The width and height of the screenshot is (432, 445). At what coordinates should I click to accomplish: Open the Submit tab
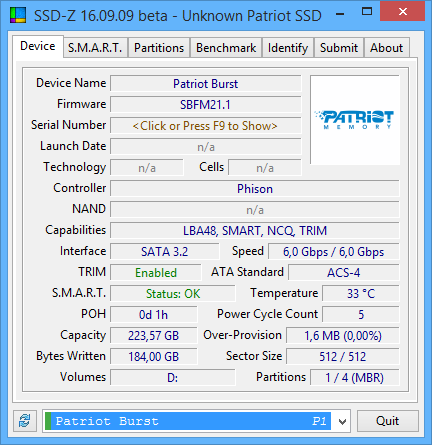click(x=339, y=48)
